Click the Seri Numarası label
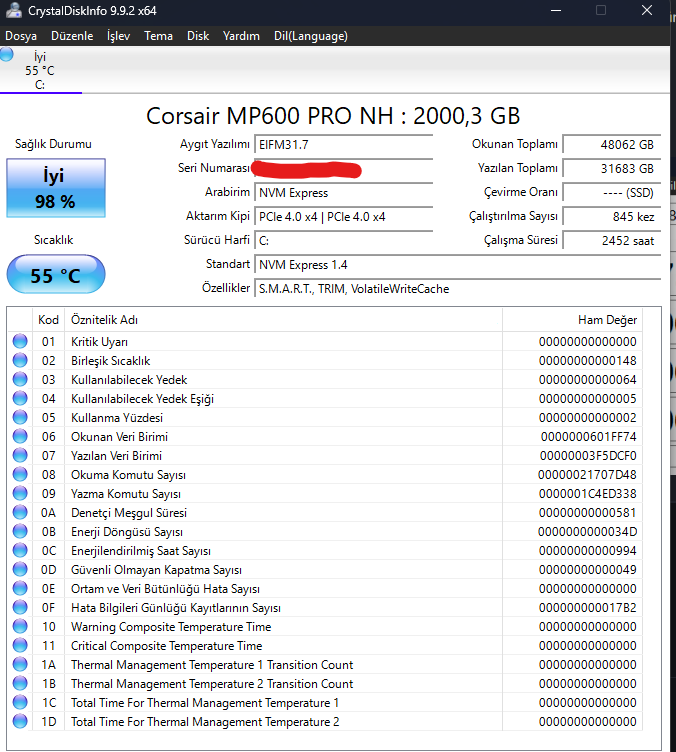Screen dimensions: 676x752 click(214, 168)
